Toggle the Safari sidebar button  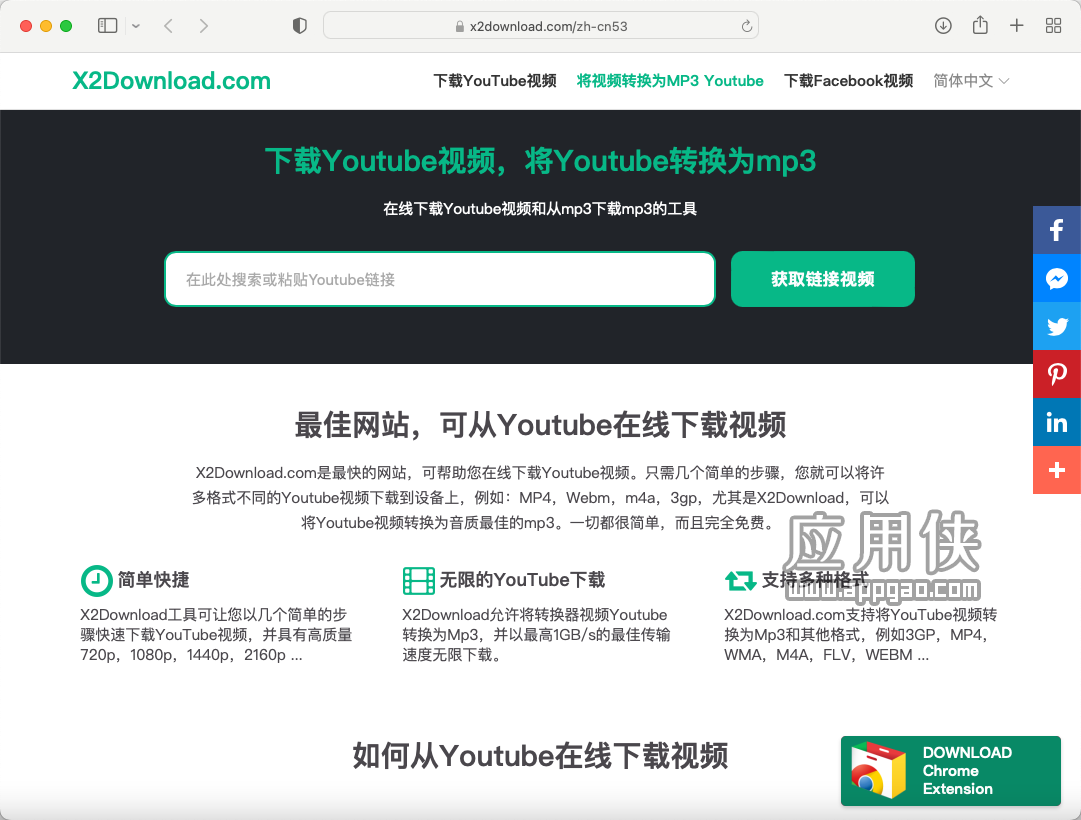click(x=108, y=26)
